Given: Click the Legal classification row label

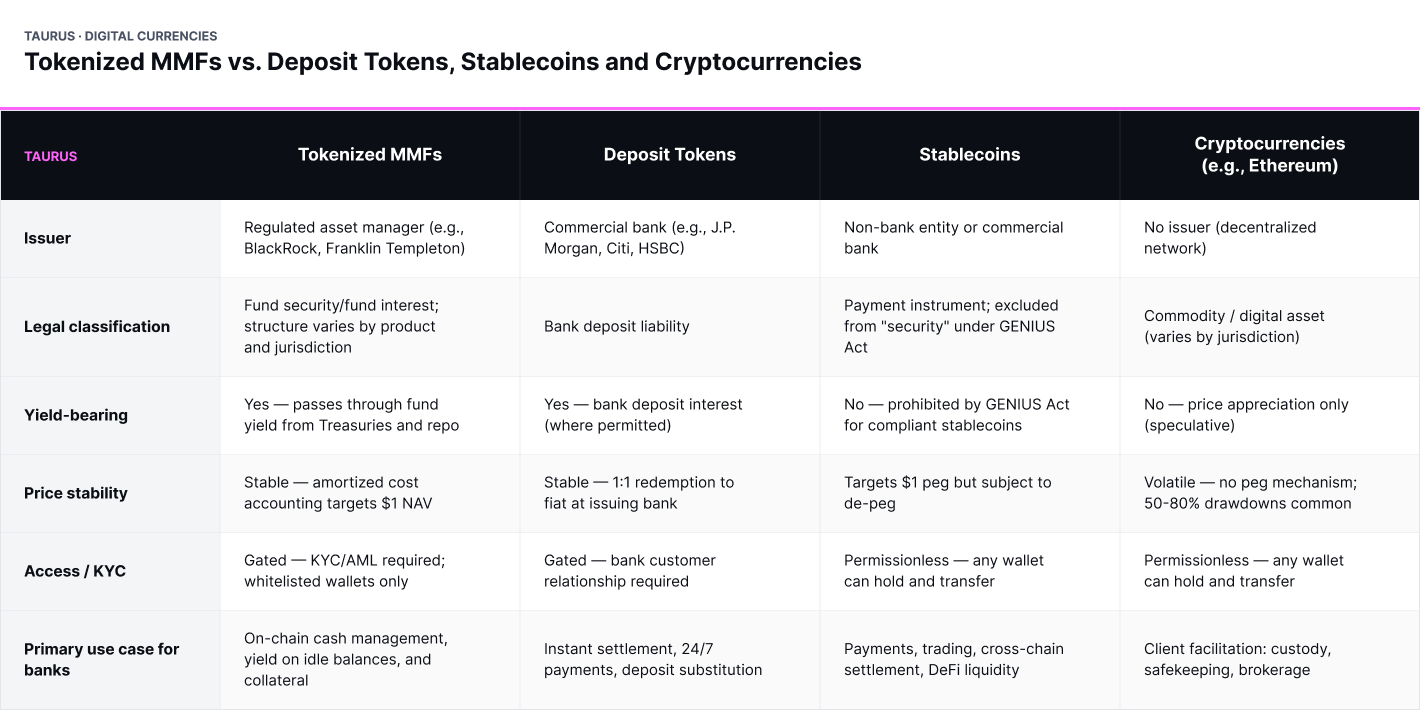Looking at the screenshot, I should pyautogui.click(x=97, y=326).
